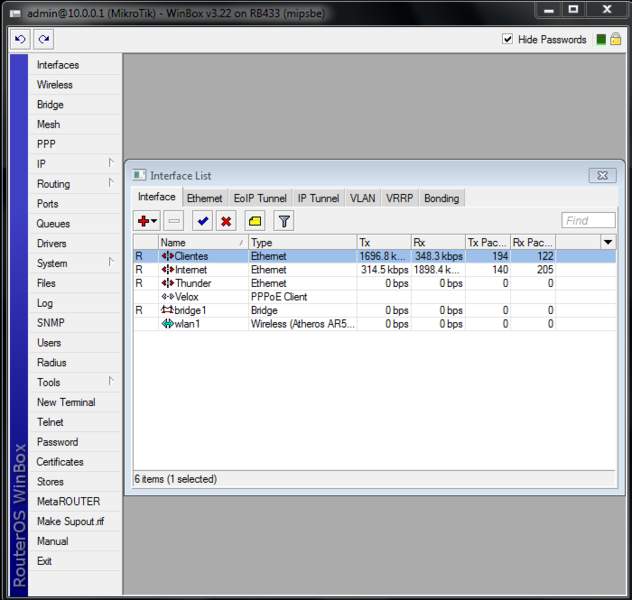The height and width of the screenshot is (600, 632).
Task: Click the Velox PPPoE interface icon
Action: pos(167,297)
